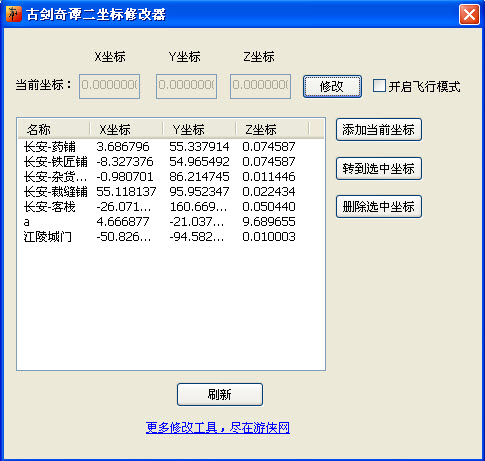Click Y value 54.965492

(199, 162)
